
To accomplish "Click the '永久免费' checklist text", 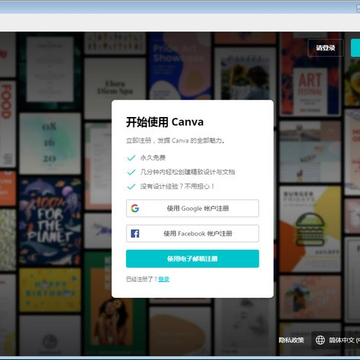I will 153,158.
